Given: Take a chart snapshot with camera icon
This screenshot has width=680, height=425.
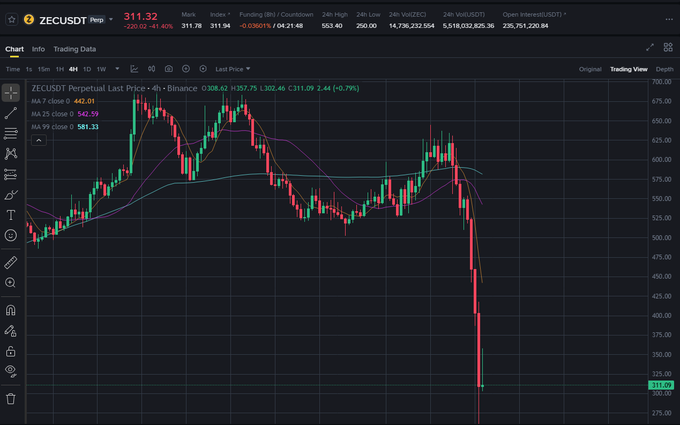Looking at the screenshot, I should (169, 69).
